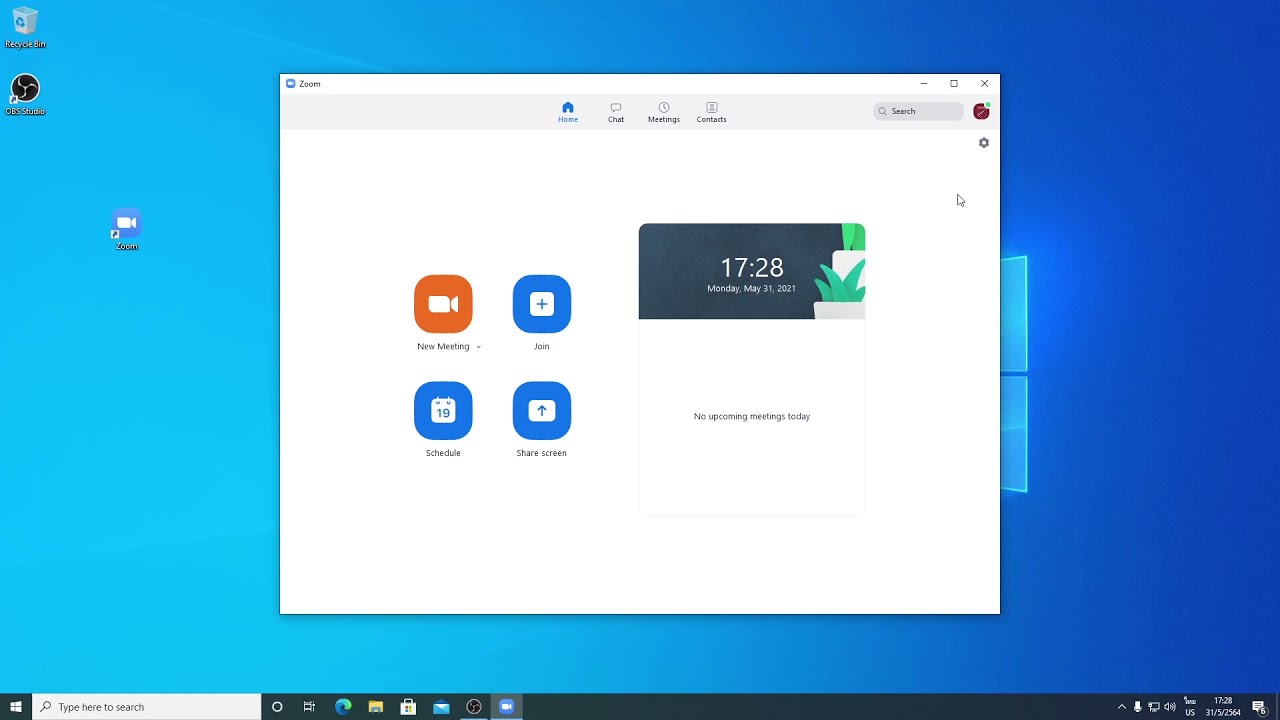The height and width of the screenshot is (720, 1280).
Task: Click the Zoom title bar logo icon
Action: point(291,84)
